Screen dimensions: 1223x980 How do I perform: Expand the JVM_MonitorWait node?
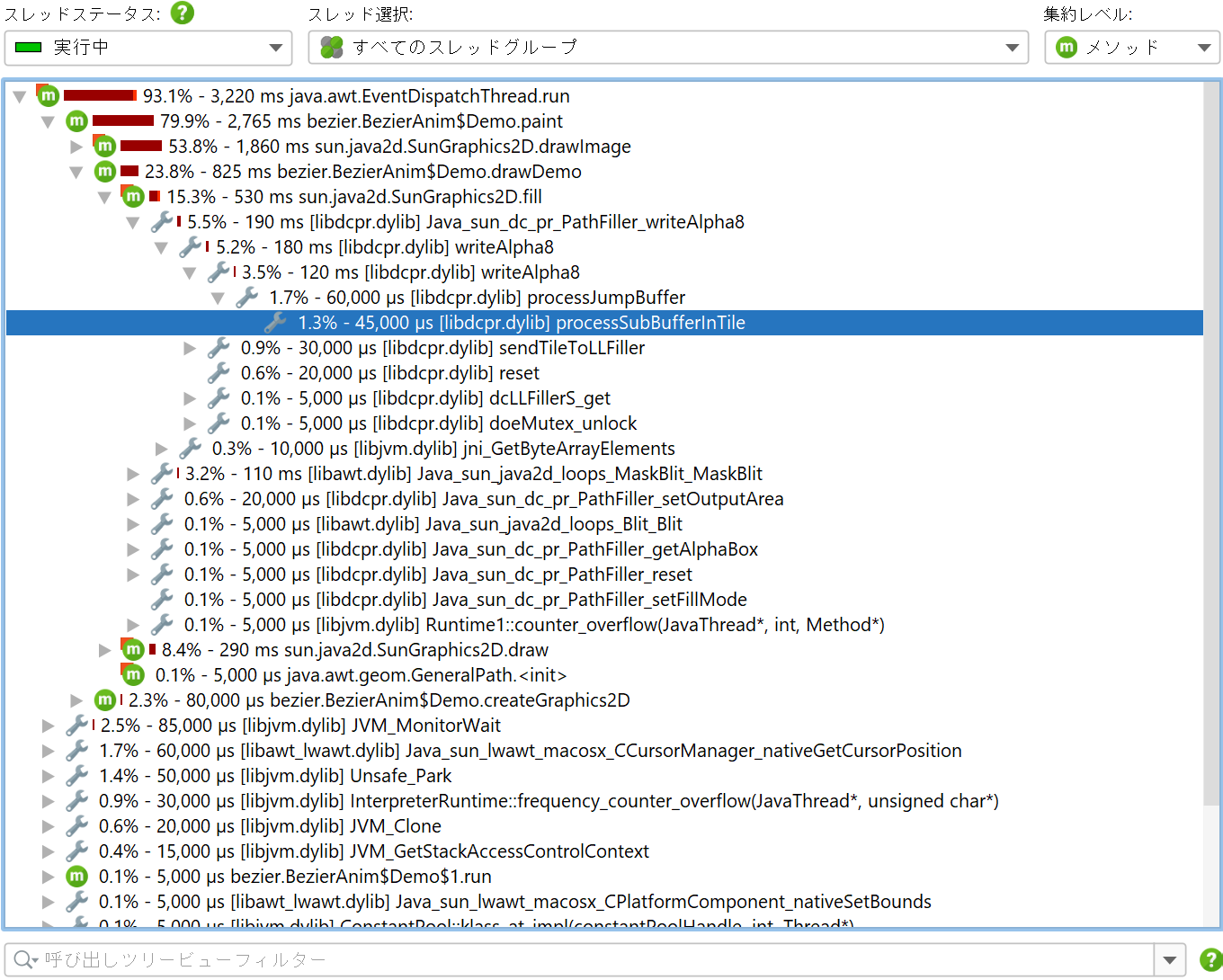[49, 726]
